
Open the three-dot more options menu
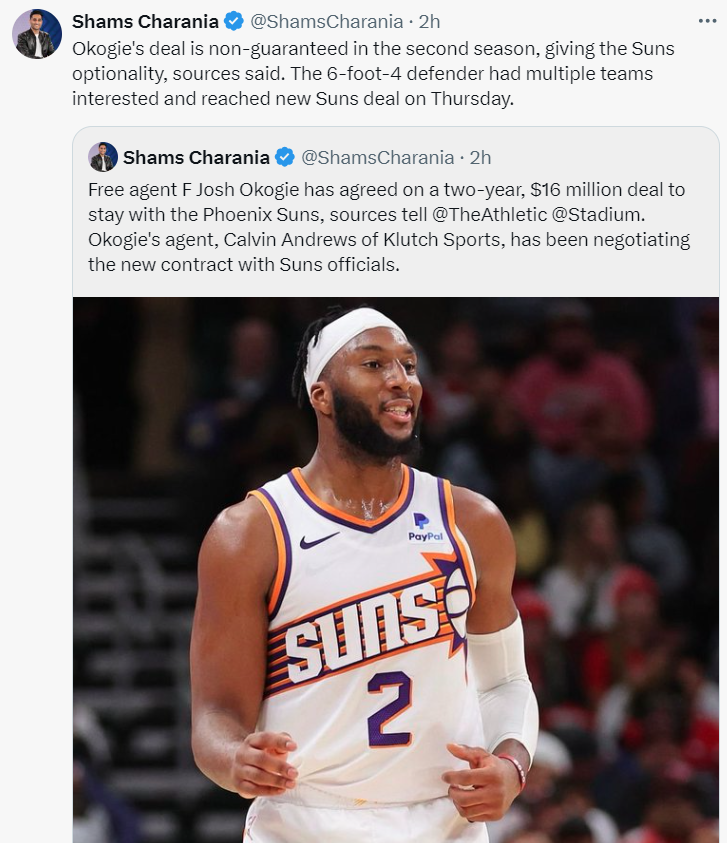[x=707, y=21]
